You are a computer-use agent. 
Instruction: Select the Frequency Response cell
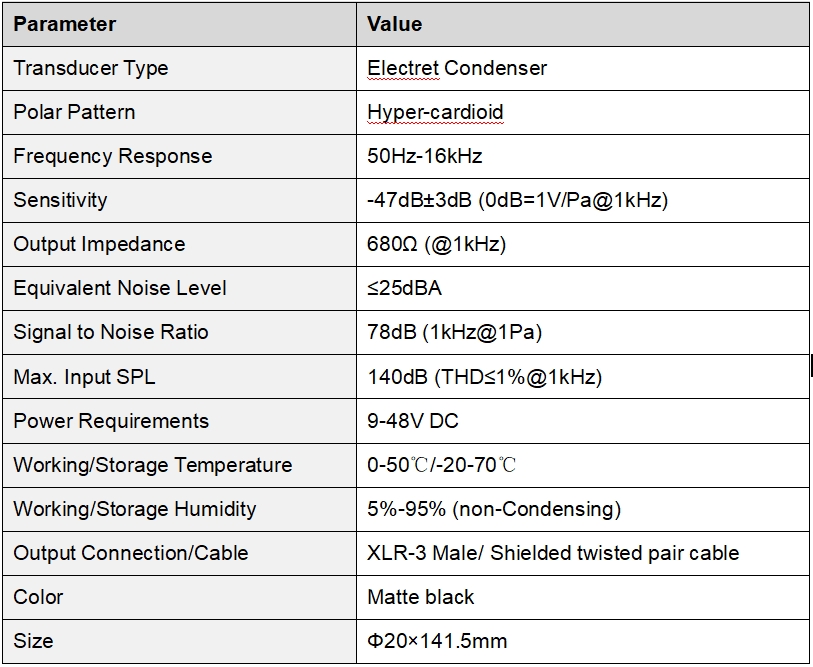point(179,156)
